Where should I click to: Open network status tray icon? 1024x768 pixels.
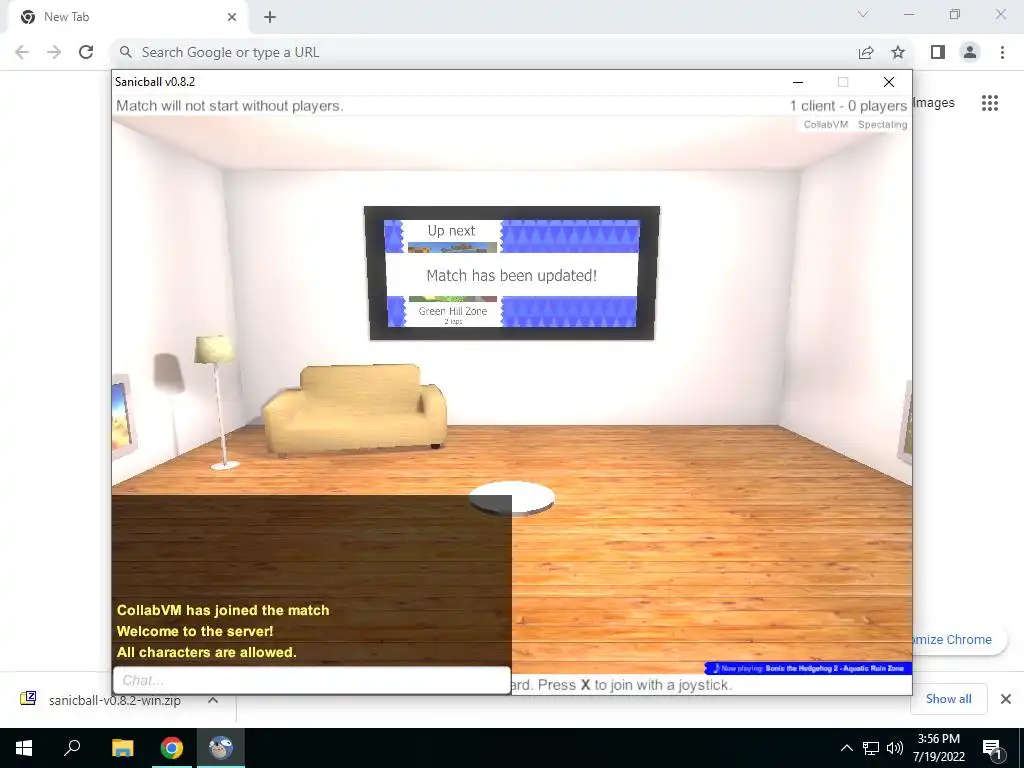tap(871, 748)
